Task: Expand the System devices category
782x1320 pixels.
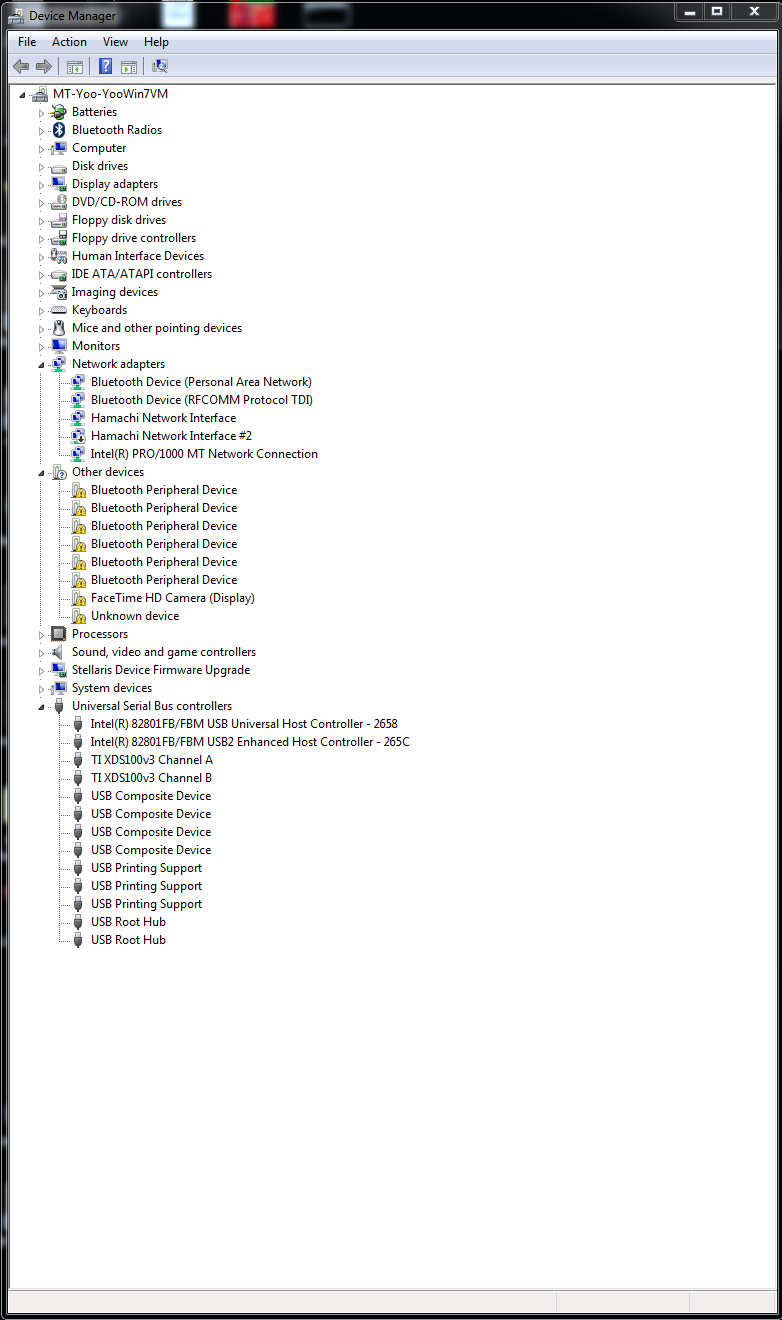Action: point(42,688)
